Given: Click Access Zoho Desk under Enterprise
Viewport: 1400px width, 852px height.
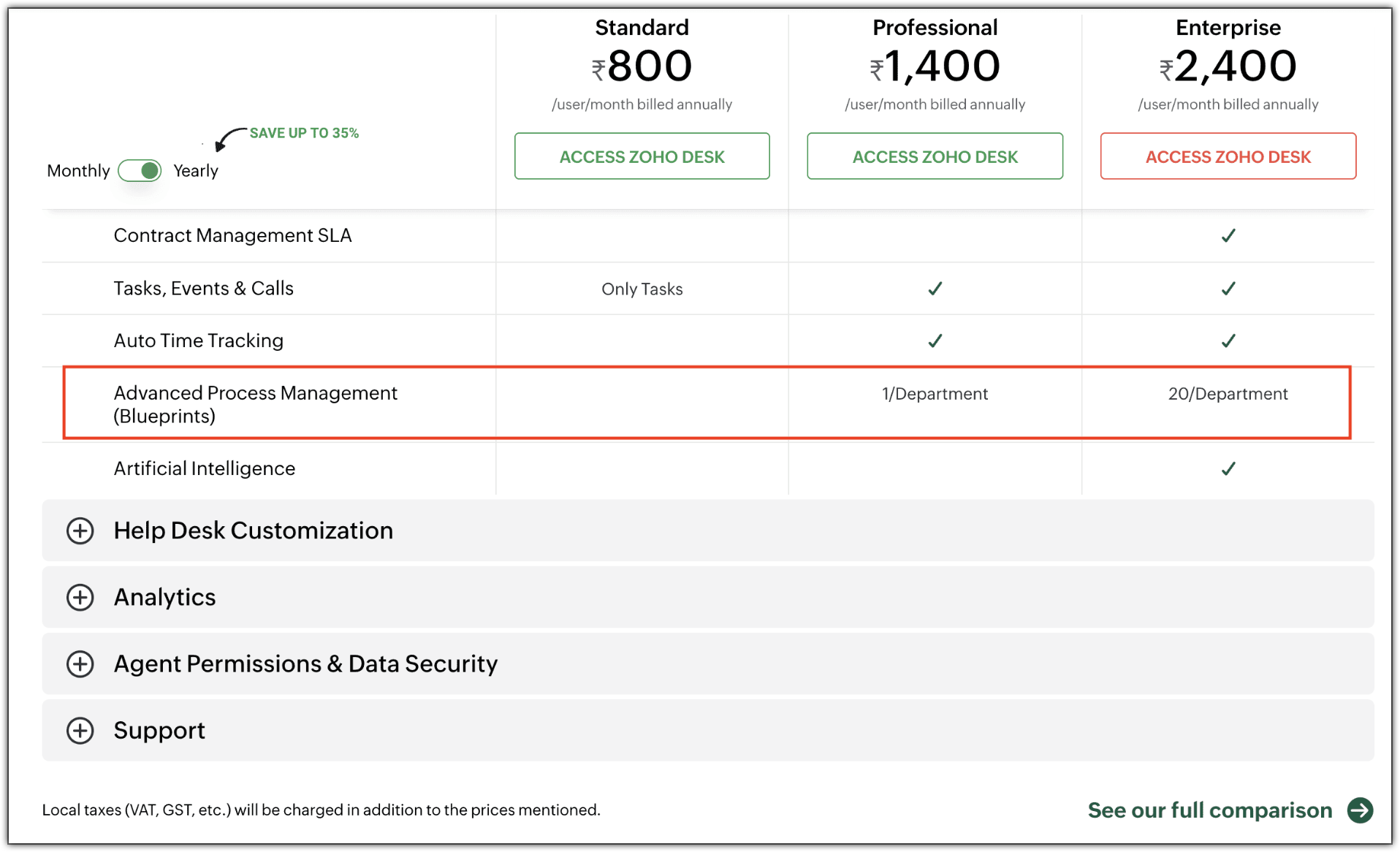Looking at the screenshot, I should (x=1228, y=156).
